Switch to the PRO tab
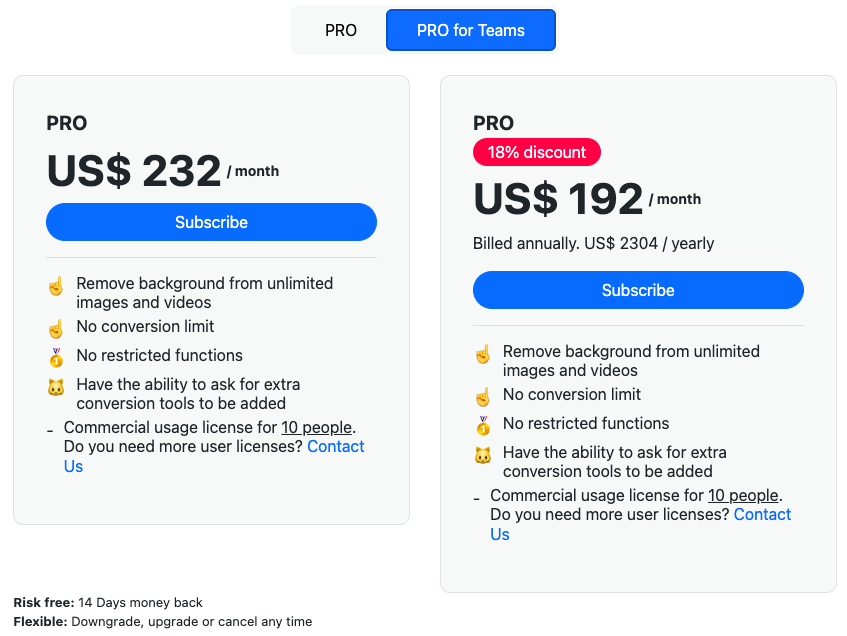This screenshot has height=636, width=847. (x=340, y=30)
